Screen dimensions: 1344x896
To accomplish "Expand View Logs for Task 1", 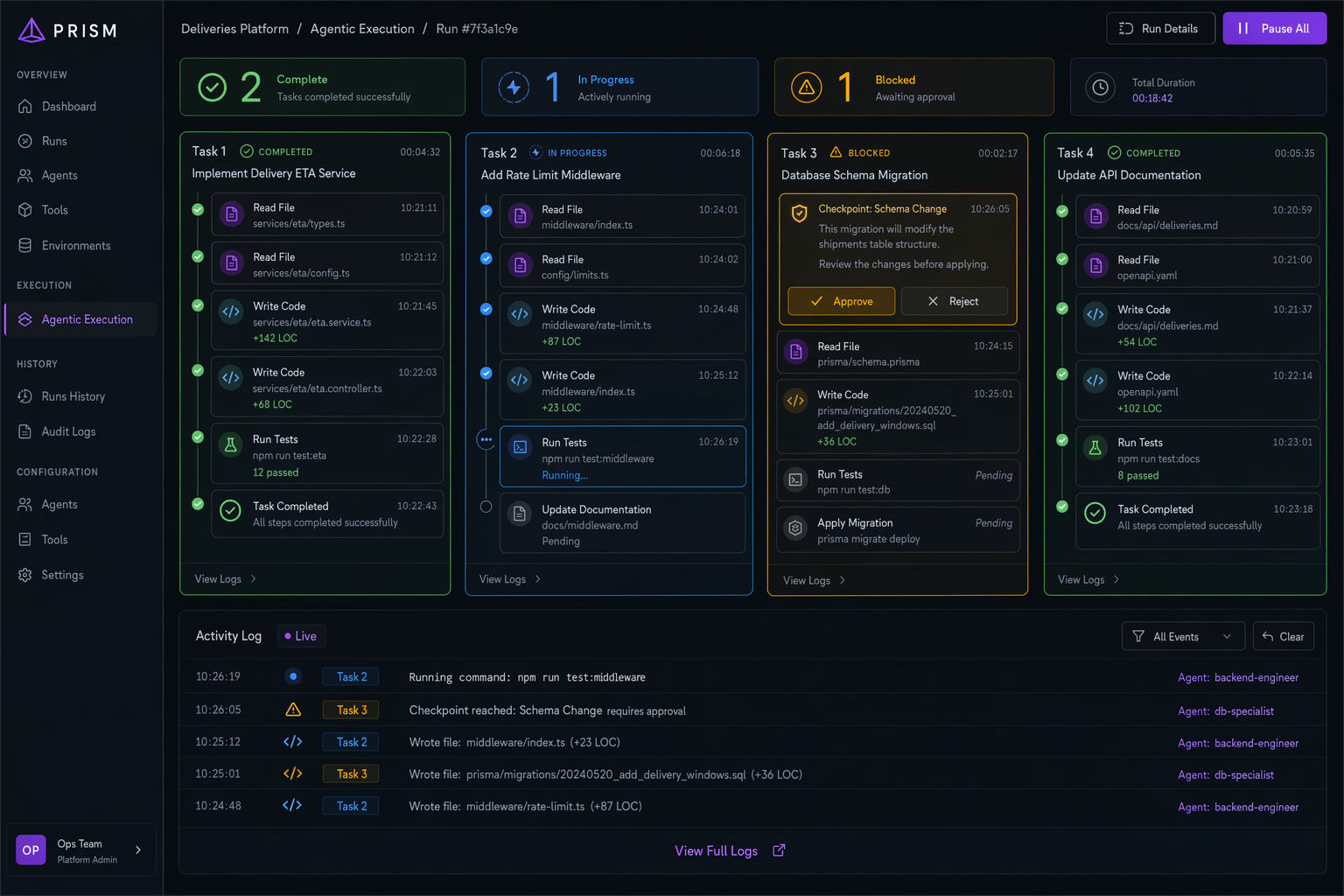I will pyautogui.click(x=226, y=579).
